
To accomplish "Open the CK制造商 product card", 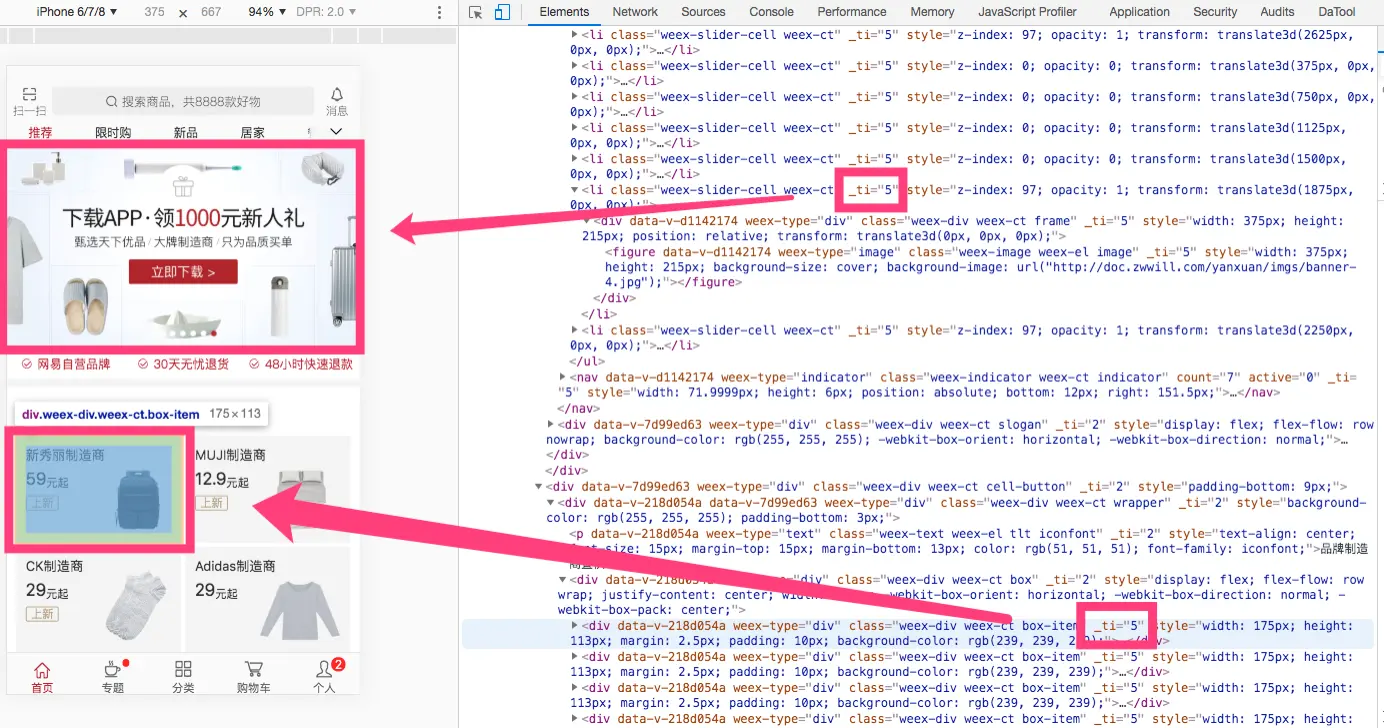I will click(98, 597).
